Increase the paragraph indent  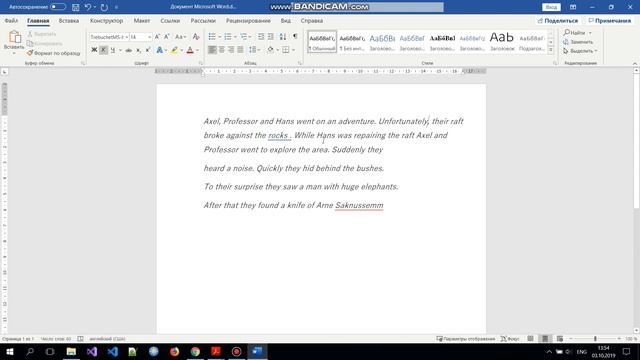point(271,37)
